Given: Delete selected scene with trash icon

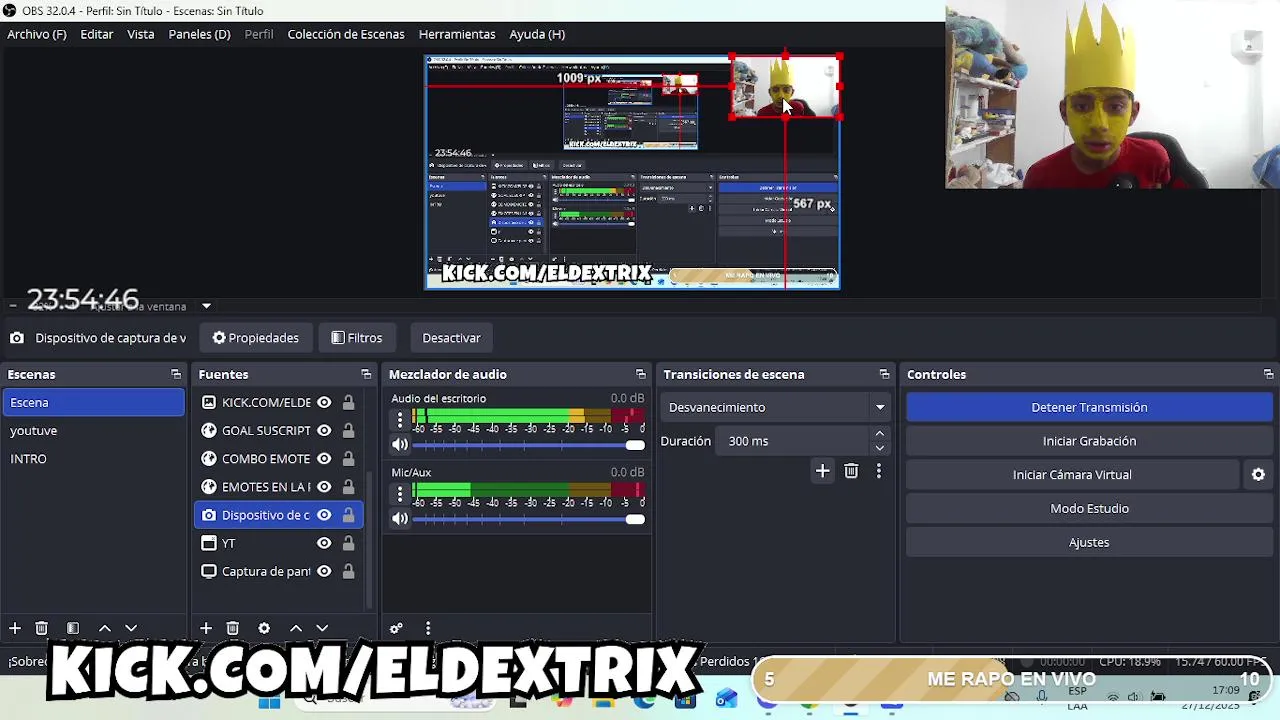Looking at the screenshot, I should 42,628.
